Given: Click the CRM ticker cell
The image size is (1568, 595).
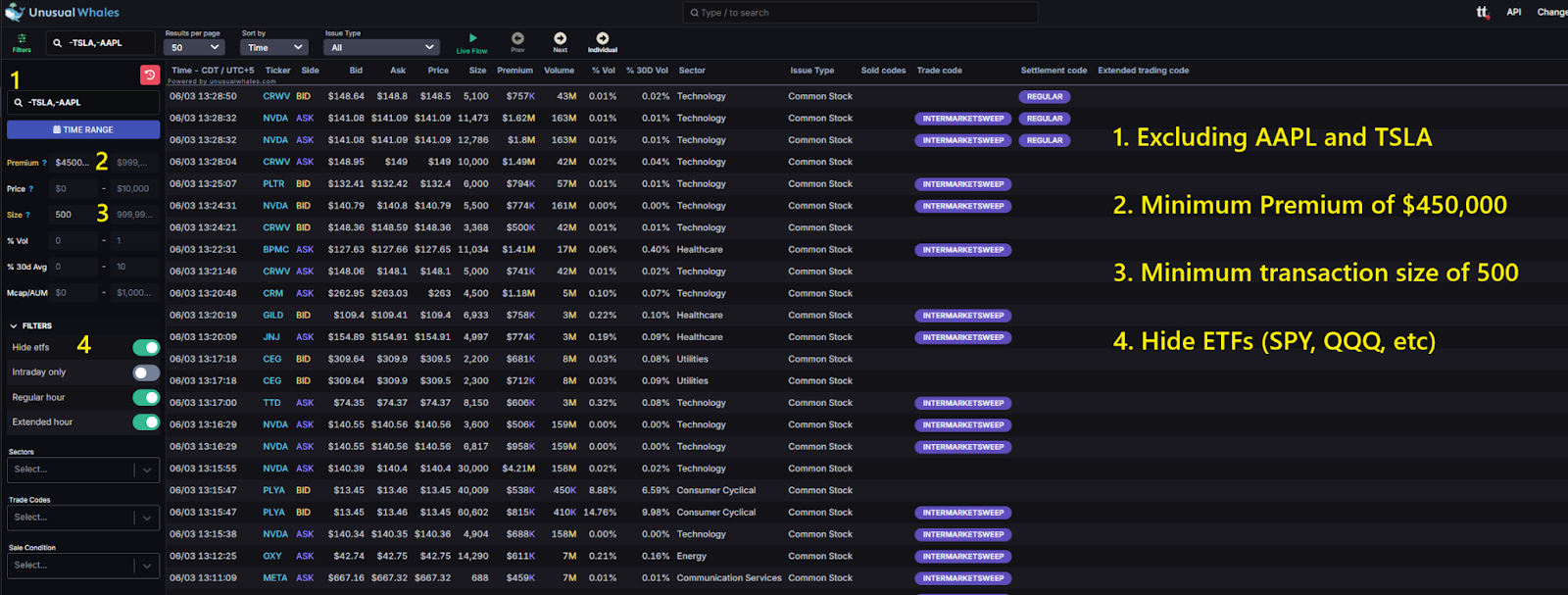Looking at the screenshot, I should pos(273,294).
